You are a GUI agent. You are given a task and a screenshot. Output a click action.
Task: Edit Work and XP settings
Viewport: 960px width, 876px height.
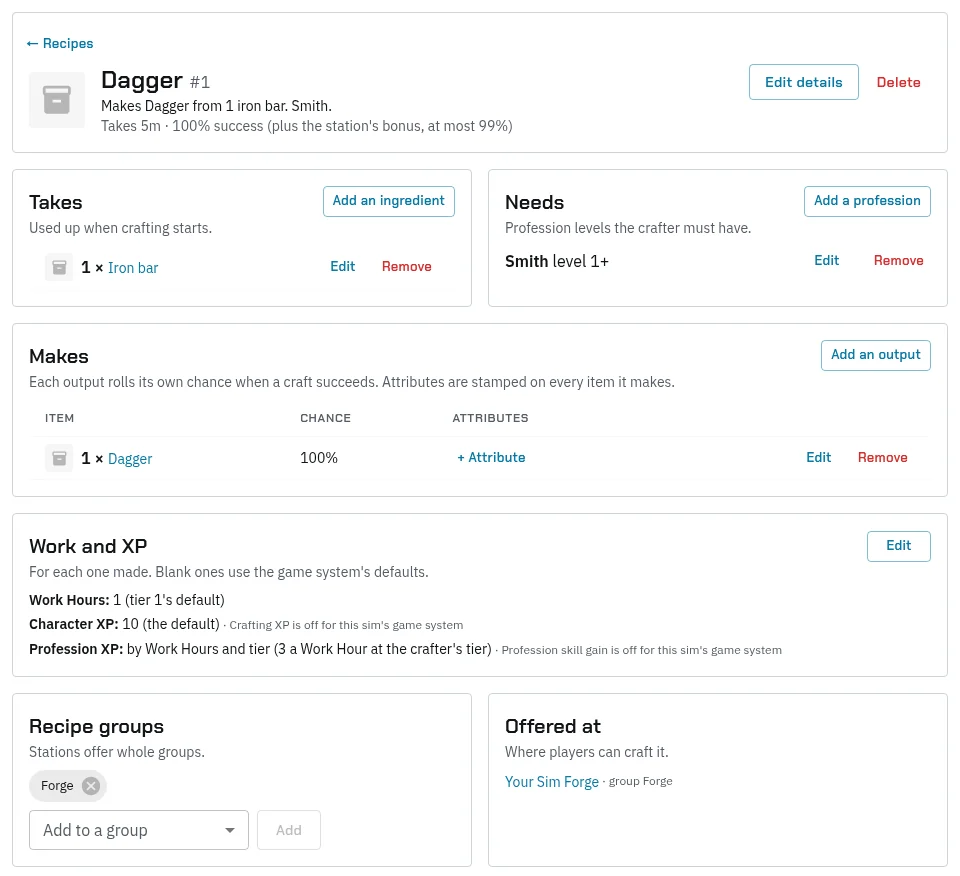click(x=898, y=546)
